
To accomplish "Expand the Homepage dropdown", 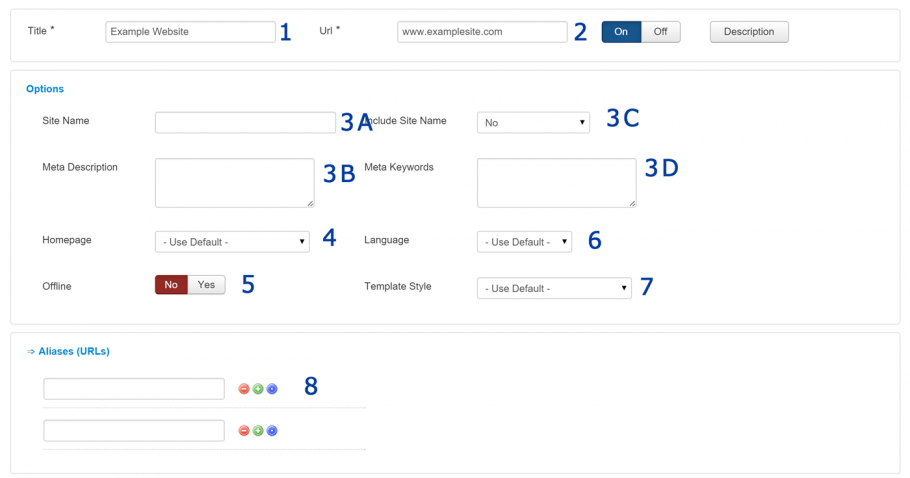I will click(x=232, y=242).
